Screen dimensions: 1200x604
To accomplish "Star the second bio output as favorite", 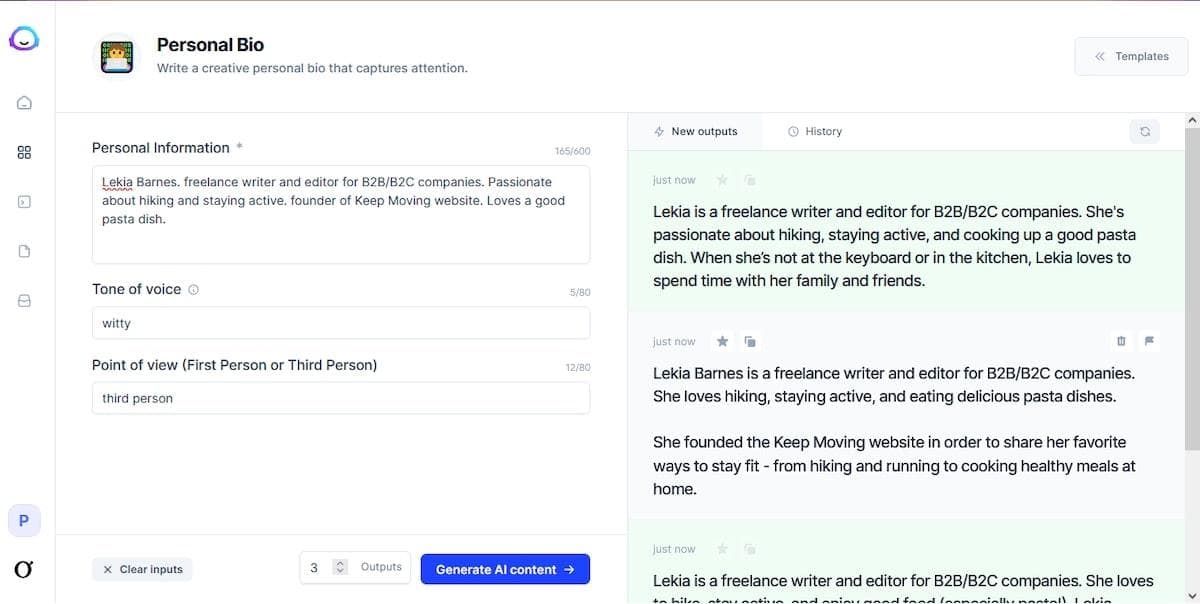I will pyautogui.click(x=722, y=341).
